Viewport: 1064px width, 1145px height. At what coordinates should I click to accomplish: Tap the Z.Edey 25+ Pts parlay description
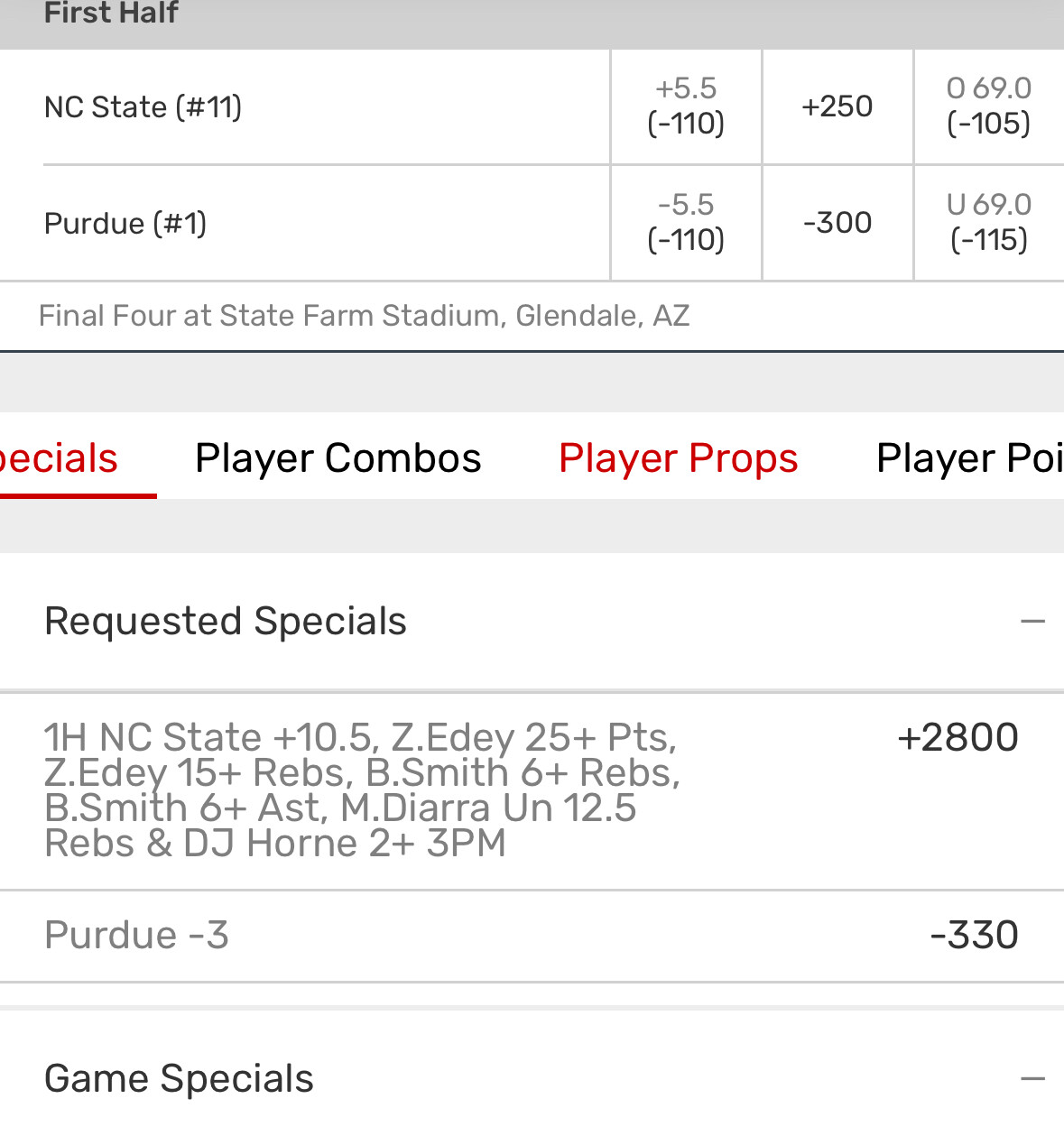(361, 790)
